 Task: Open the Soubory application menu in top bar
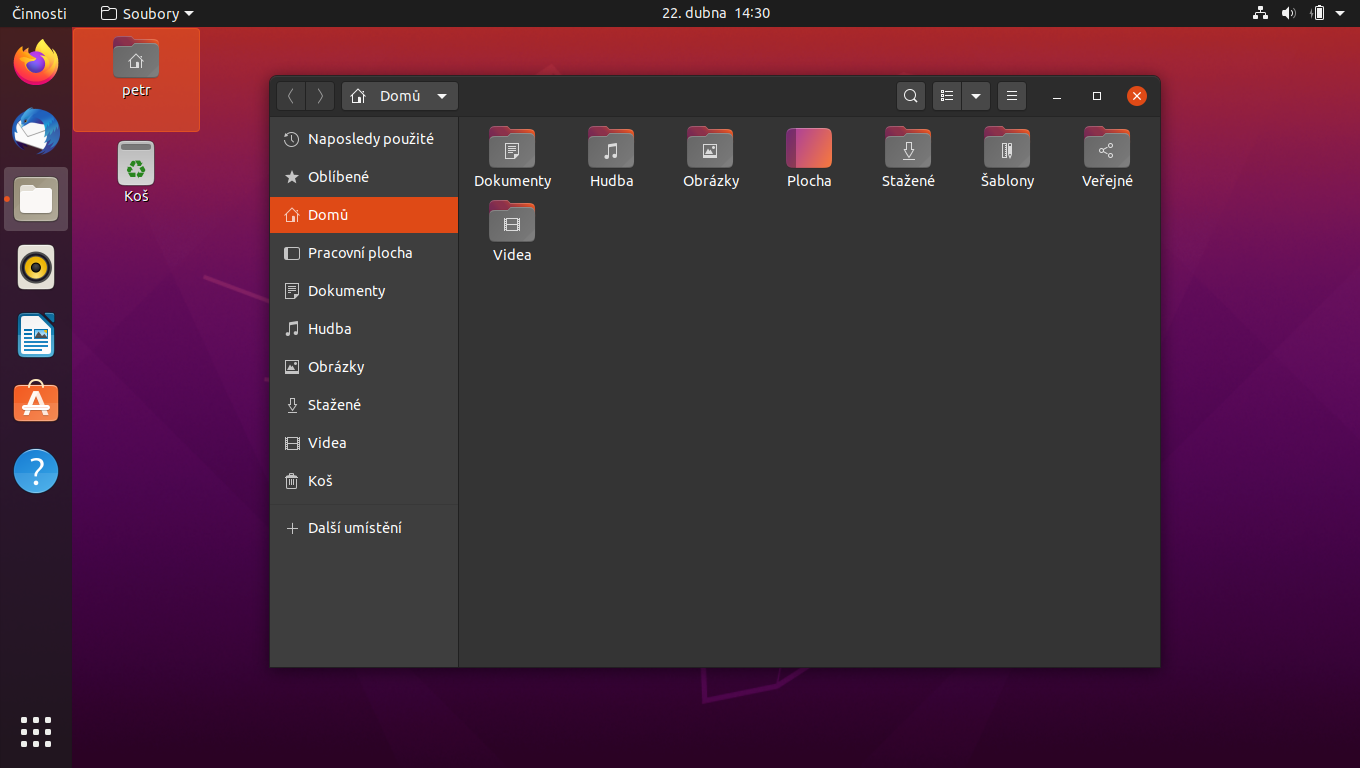tap(147, 13)
